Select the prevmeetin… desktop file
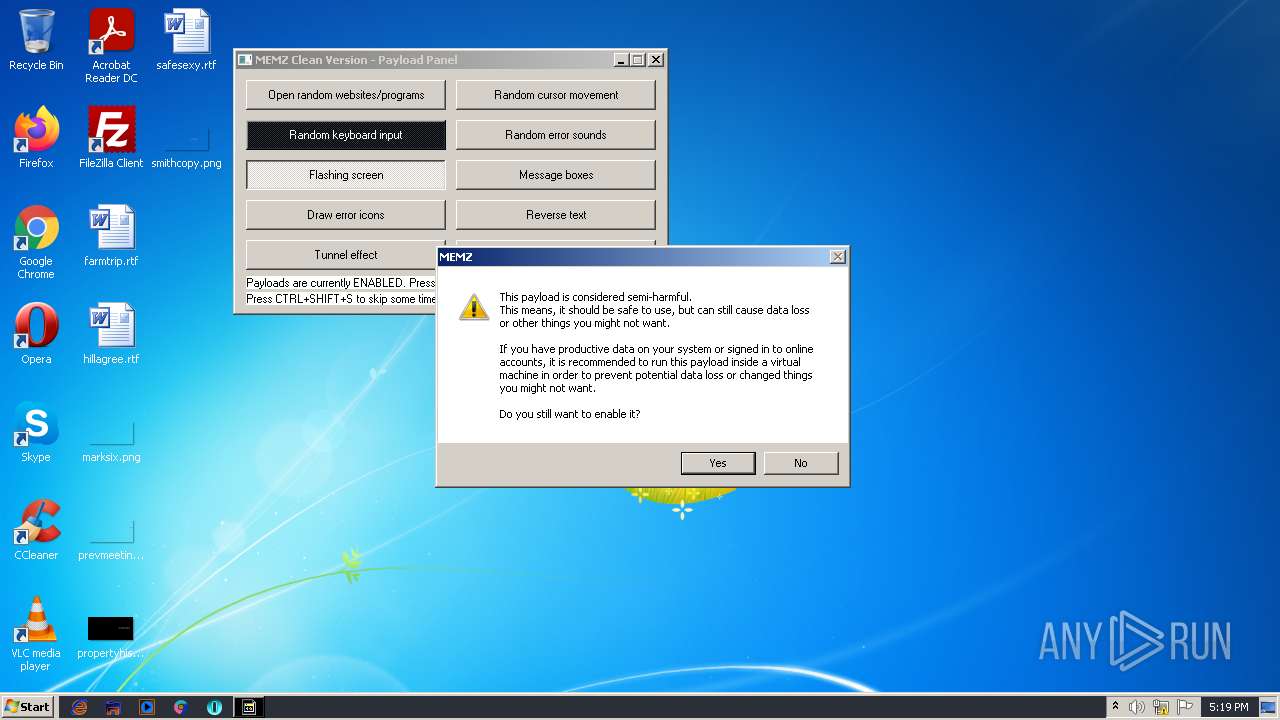Image resolution: width=1280 pixels, height=720 pixels. click(111, 540)
